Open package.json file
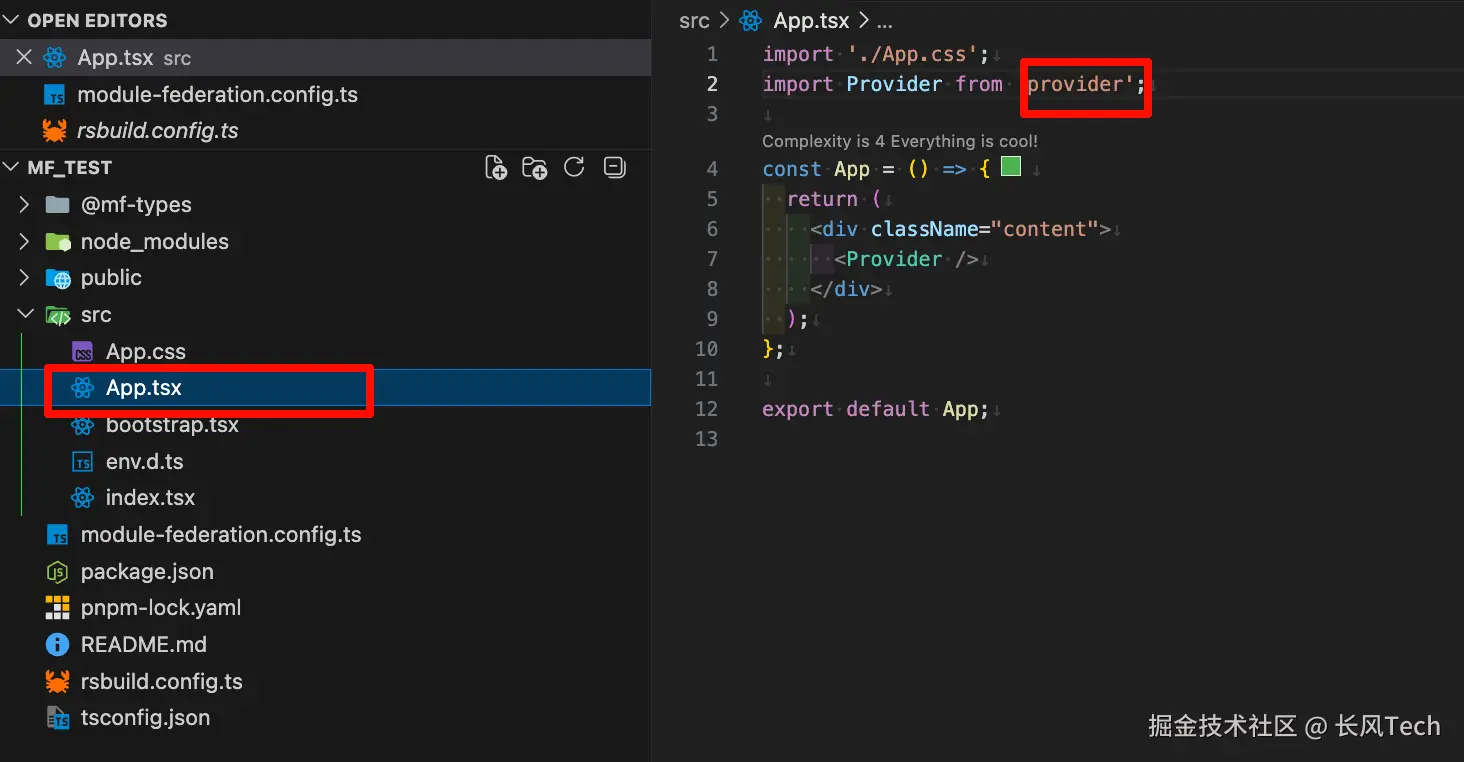This screenshot has height=762, width=1464. [x=325, y=572]
